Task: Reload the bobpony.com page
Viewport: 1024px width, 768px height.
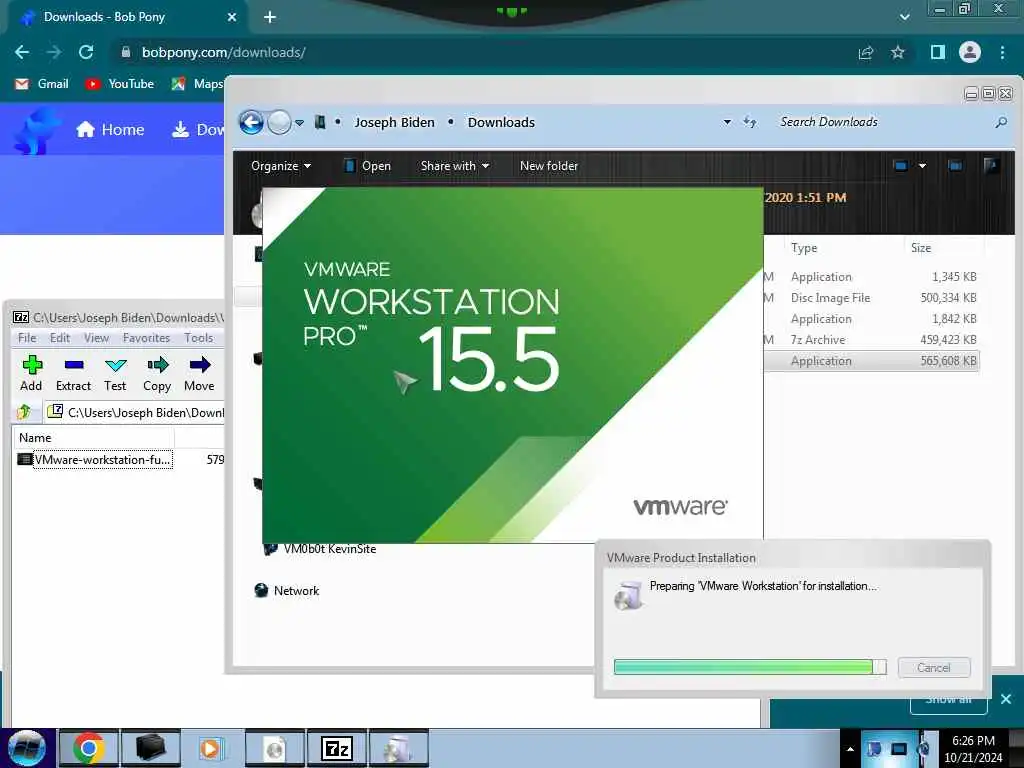Action: click(86, 52)
